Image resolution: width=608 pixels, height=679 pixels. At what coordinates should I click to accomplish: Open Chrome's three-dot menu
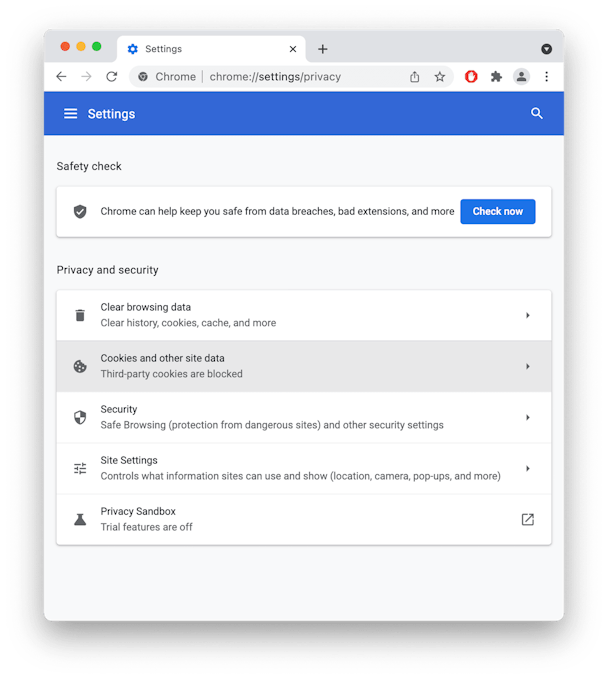click(547, 77)
